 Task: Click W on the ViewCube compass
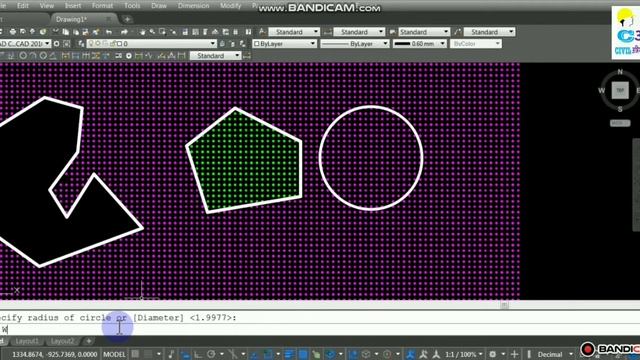point(602,90)
